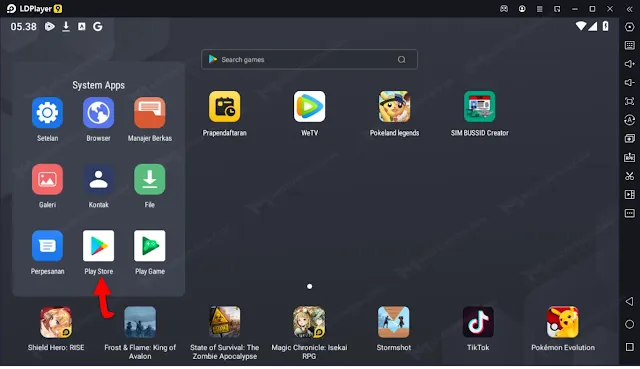Viewport: 640px width, 369px height.
Task: Tap the Android home circle button
Action: [x=629, y=325]
